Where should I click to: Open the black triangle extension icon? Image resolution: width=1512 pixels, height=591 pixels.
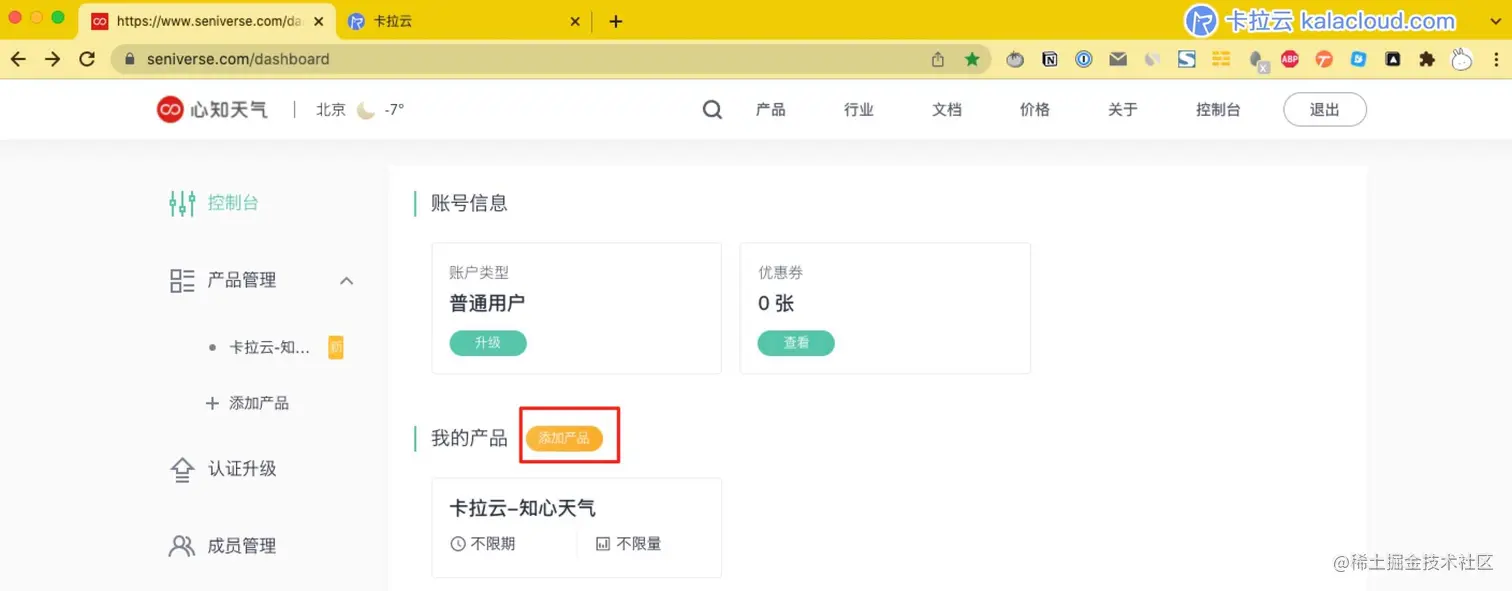(x=1393, y=59)
